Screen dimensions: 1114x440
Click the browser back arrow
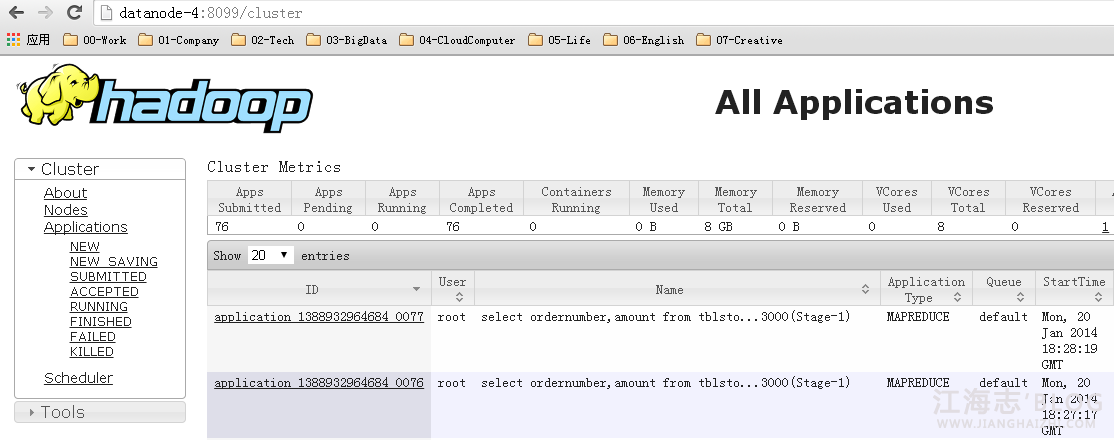click(17, 13)
